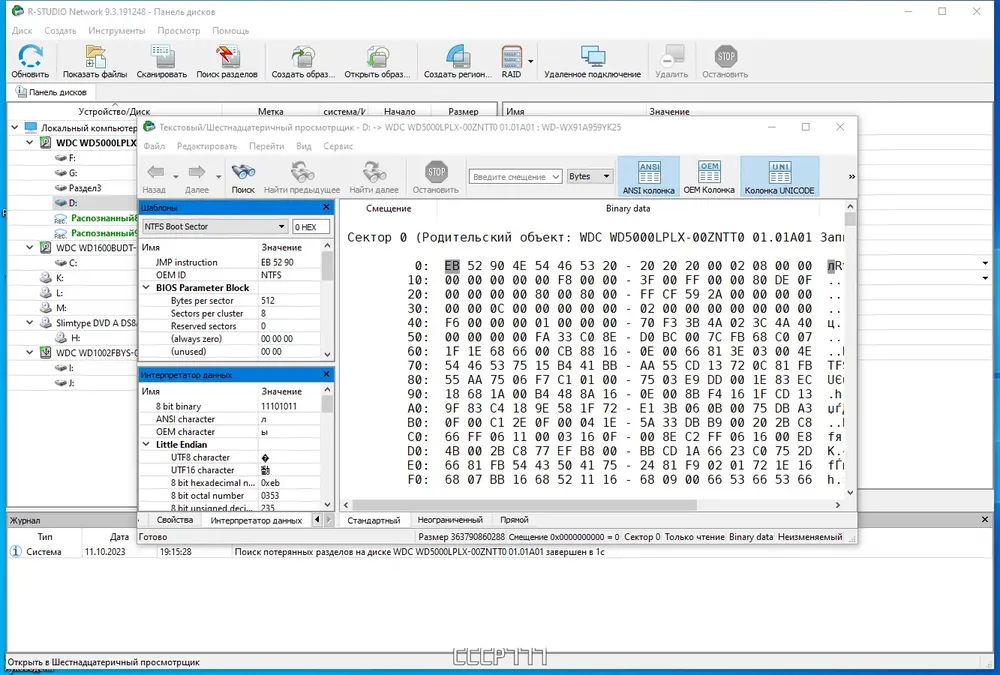Open hex viewer Редактировать menu
Viewport: 1000px width, 675px height.
click(x=207, y=146)
